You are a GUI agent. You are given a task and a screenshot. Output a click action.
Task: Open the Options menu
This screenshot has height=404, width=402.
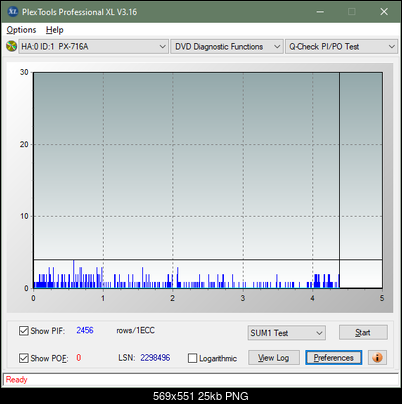(21, 30)
